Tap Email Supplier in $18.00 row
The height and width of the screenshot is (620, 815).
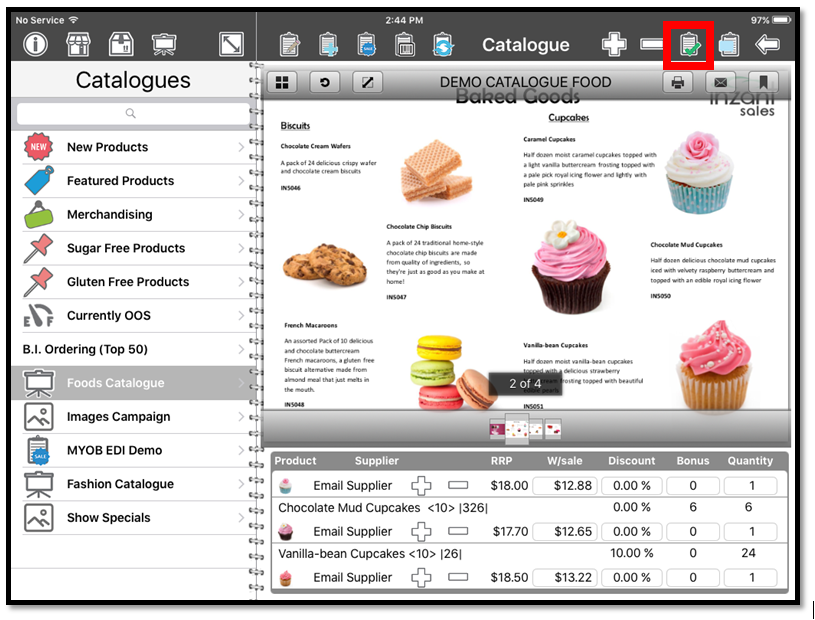tap(352, 486)
